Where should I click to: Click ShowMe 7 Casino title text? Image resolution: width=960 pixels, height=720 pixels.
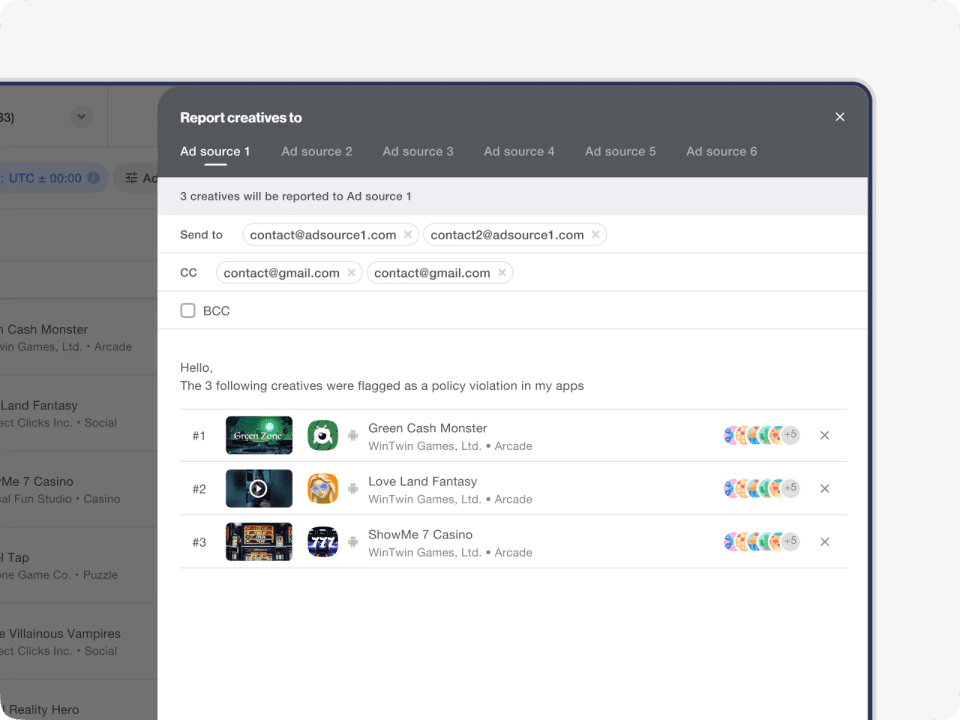tap(420, 534)
